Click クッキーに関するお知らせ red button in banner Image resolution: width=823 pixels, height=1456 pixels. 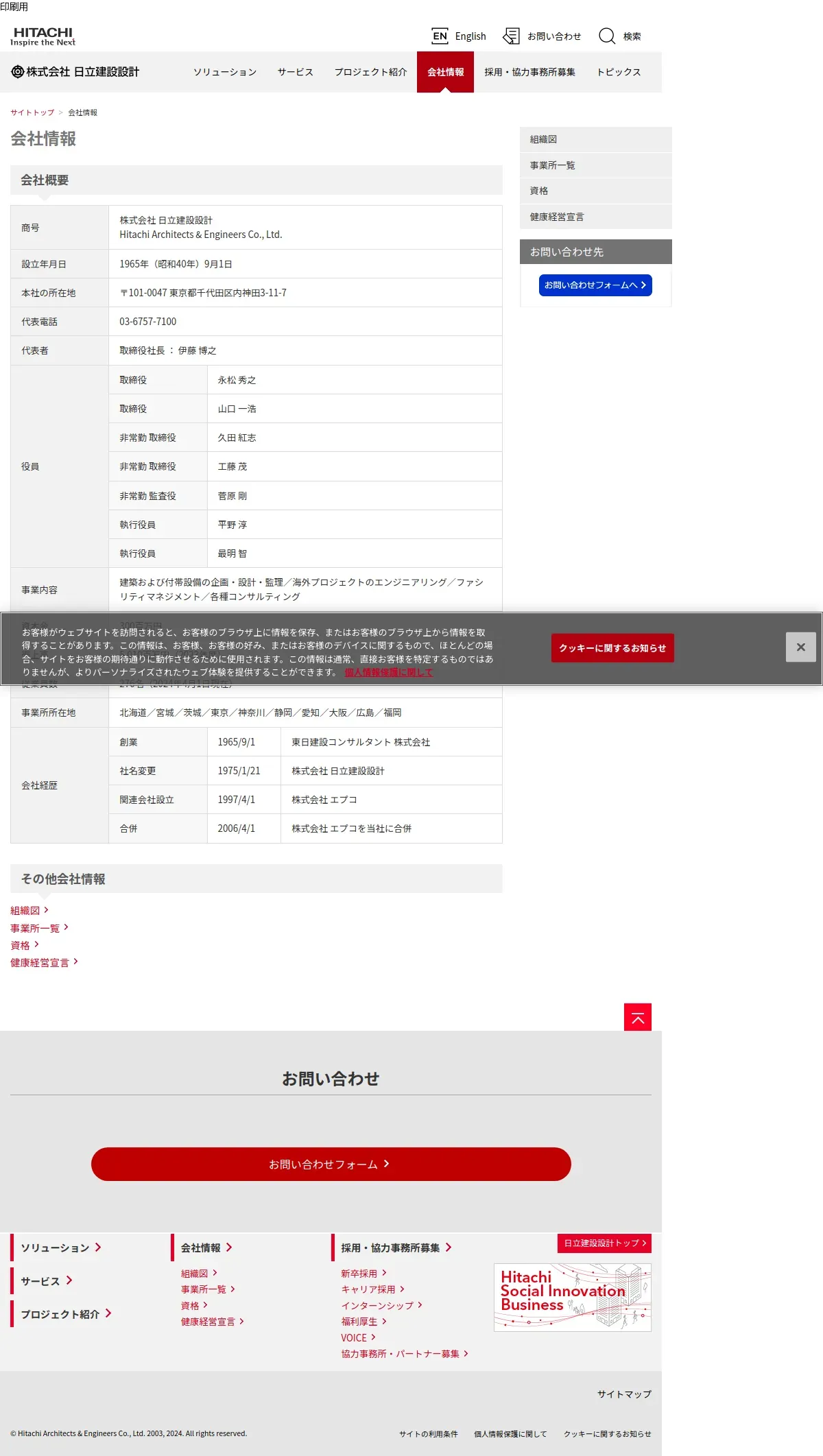coord(612,648)
